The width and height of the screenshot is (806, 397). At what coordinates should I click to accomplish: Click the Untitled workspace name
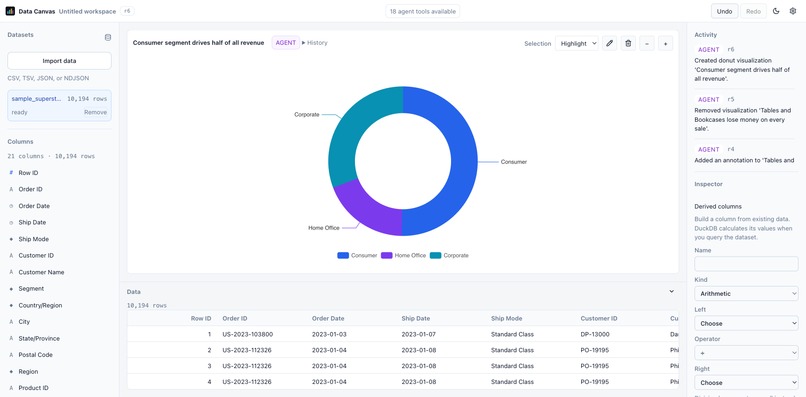[x=87, y=11]
